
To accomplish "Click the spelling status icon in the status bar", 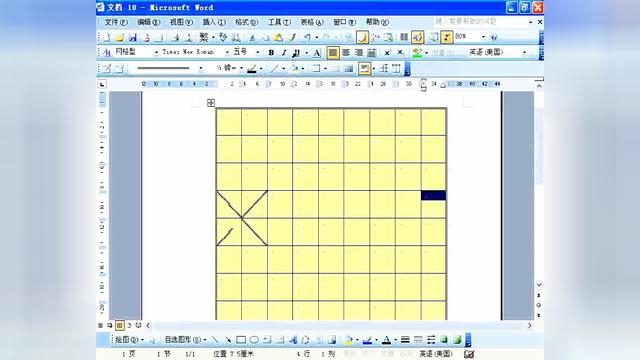I will point(469,354).
